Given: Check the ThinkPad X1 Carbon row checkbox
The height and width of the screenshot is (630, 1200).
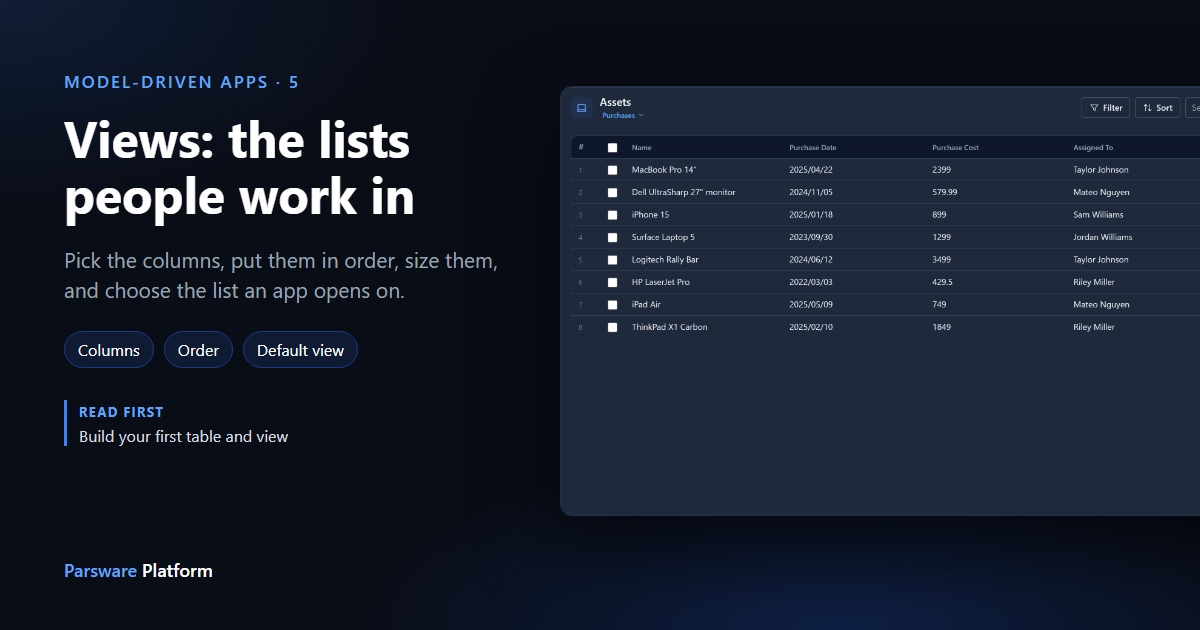Looking at the screenshot, I should (x=613, y=327).
